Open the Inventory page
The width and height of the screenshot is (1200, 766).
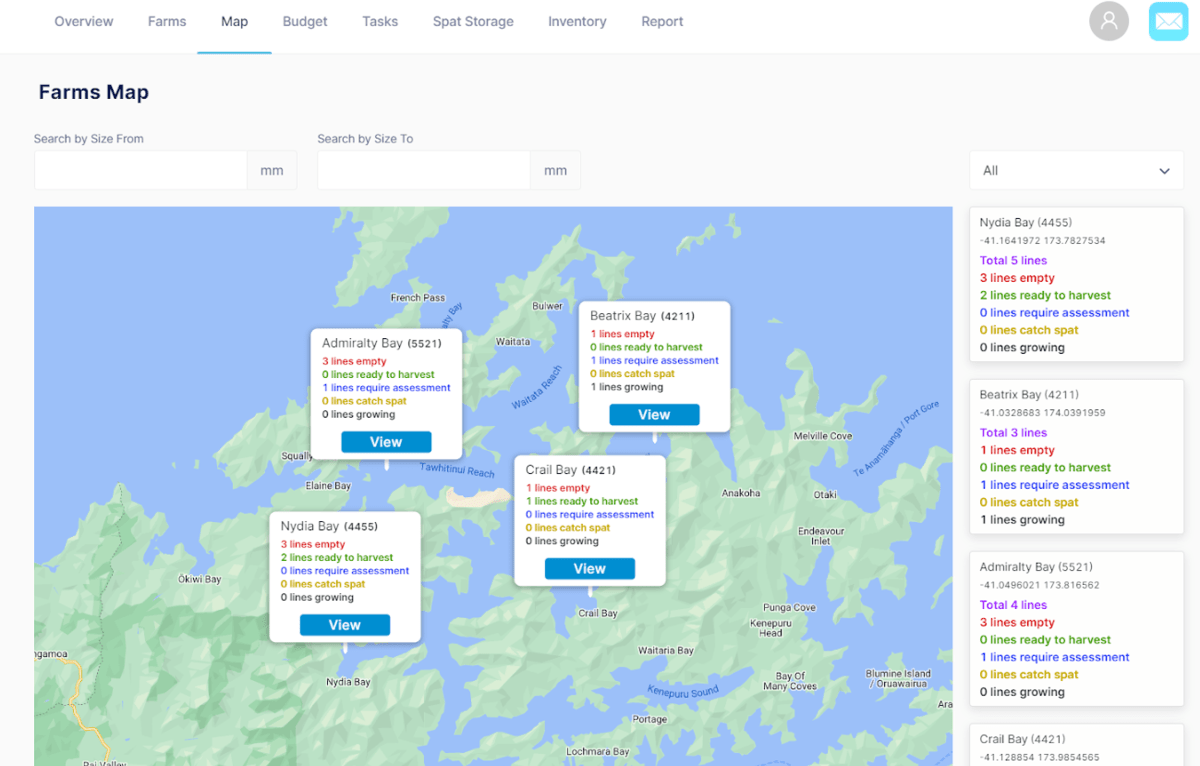(577, 21)
